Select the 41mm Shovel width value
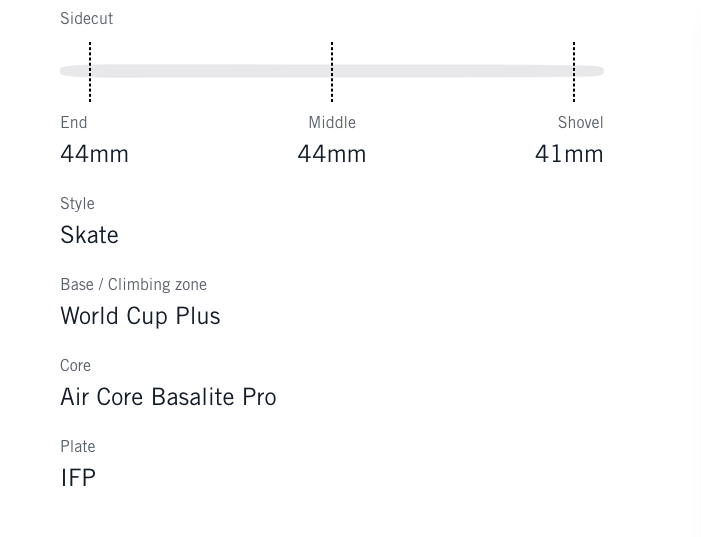Viewport: 701px width, 537px height. click(x=569, y=154)
